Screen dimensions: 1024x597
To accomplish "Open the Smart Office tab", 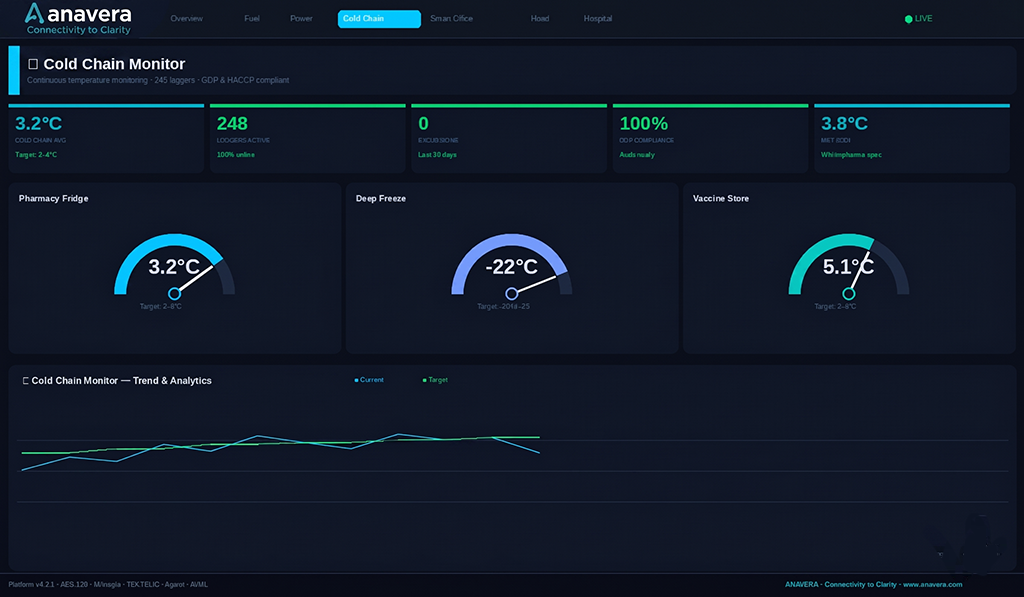I will (451, 18).
